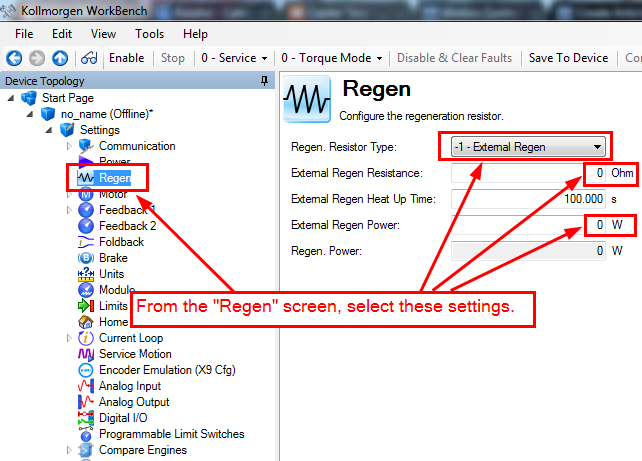Open the Help menu
This screenshot has height=461, width=642.
pyautogui.click(x=195, y=34)
